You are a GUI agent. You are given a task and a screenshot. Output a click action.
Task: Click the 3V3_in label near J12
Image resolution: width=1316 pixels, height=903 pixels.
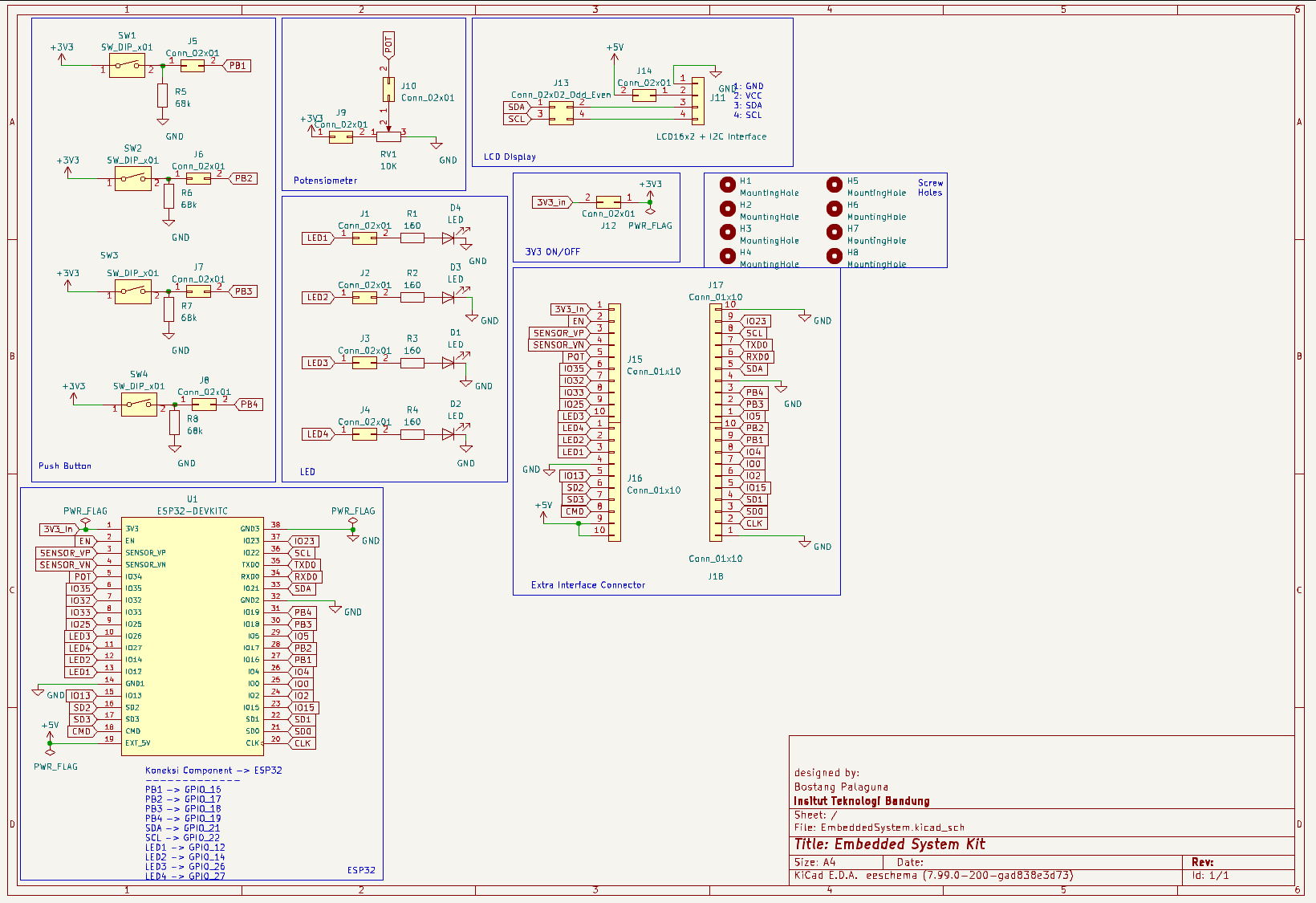(551, 202)
